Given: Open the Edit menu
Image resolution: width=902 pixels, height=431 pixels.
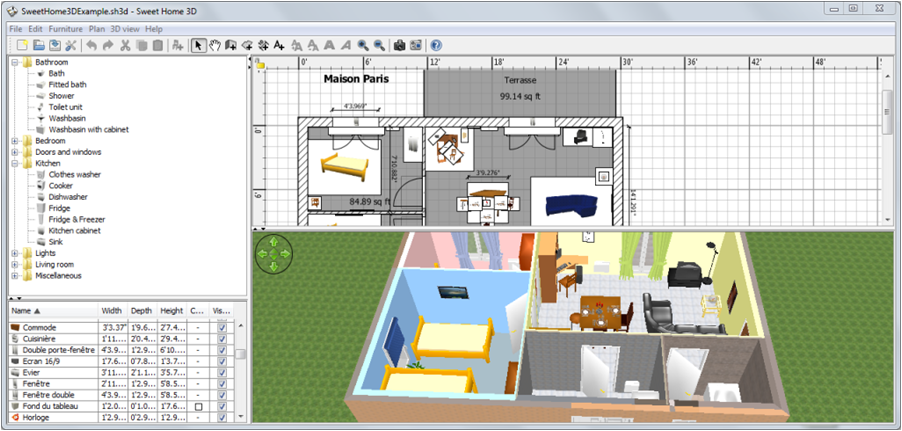Looking at the screenshot, I should [36, 29].
